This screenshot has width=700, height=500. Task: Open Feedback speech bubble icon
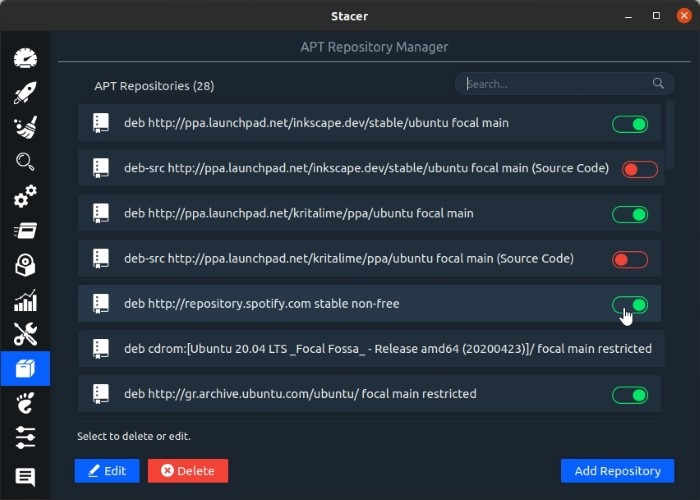[25, 477]
